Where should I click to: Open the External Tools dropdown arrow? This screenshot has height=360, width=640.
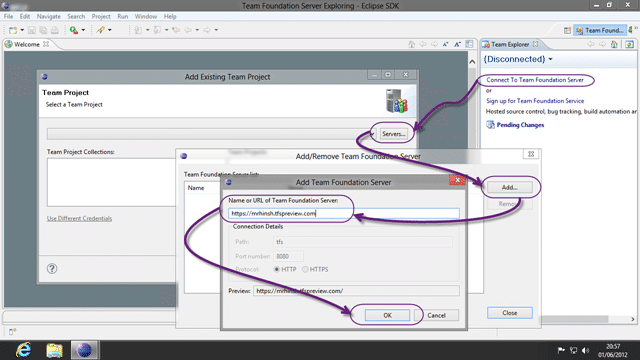[83, 30]
